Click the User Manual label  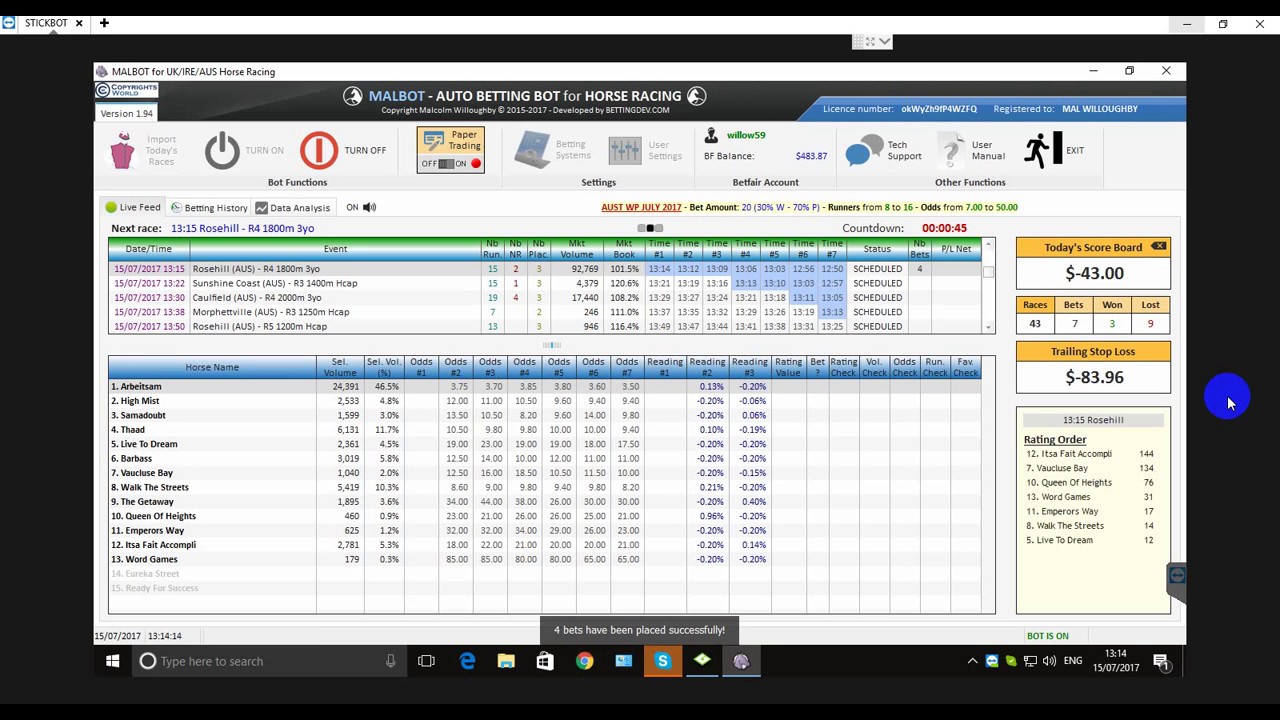point(988,150)
